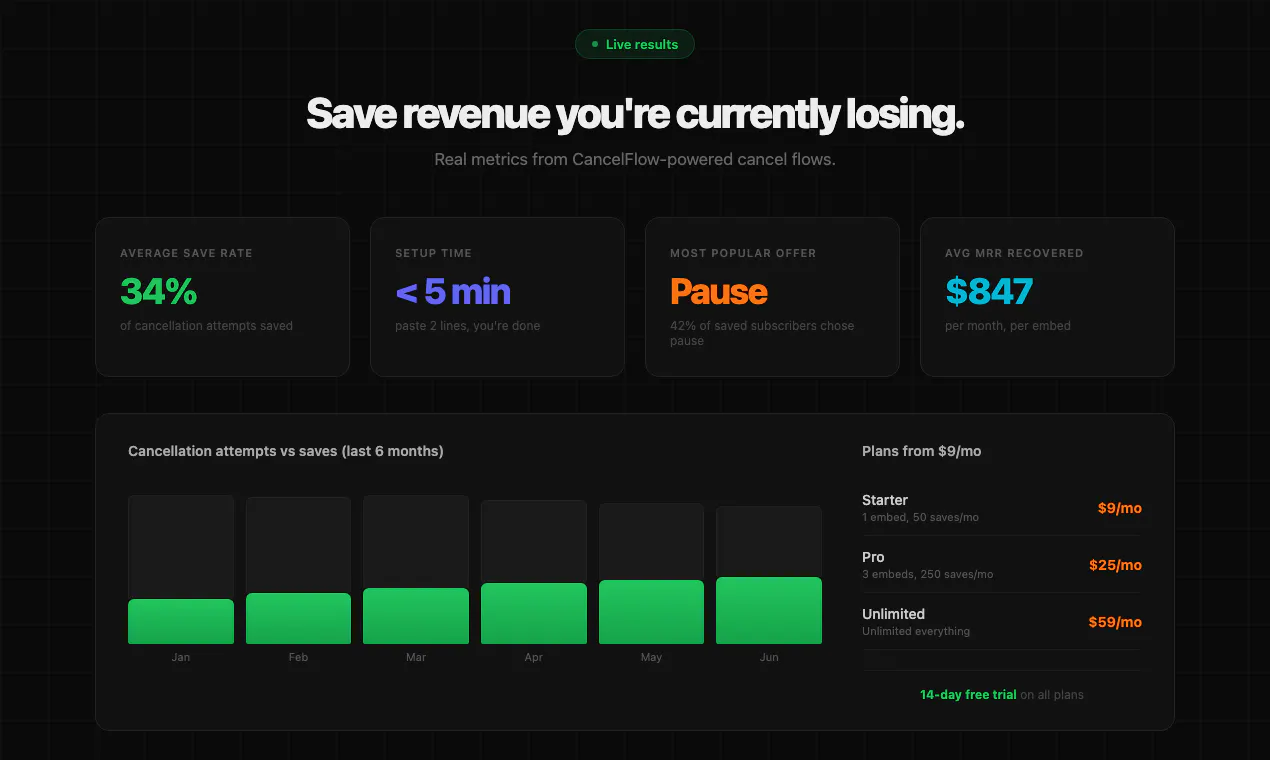This screenshot has width=1270, height=760.
Task: Click the Plans from $9/mo heading
Action: coord(922,451)
